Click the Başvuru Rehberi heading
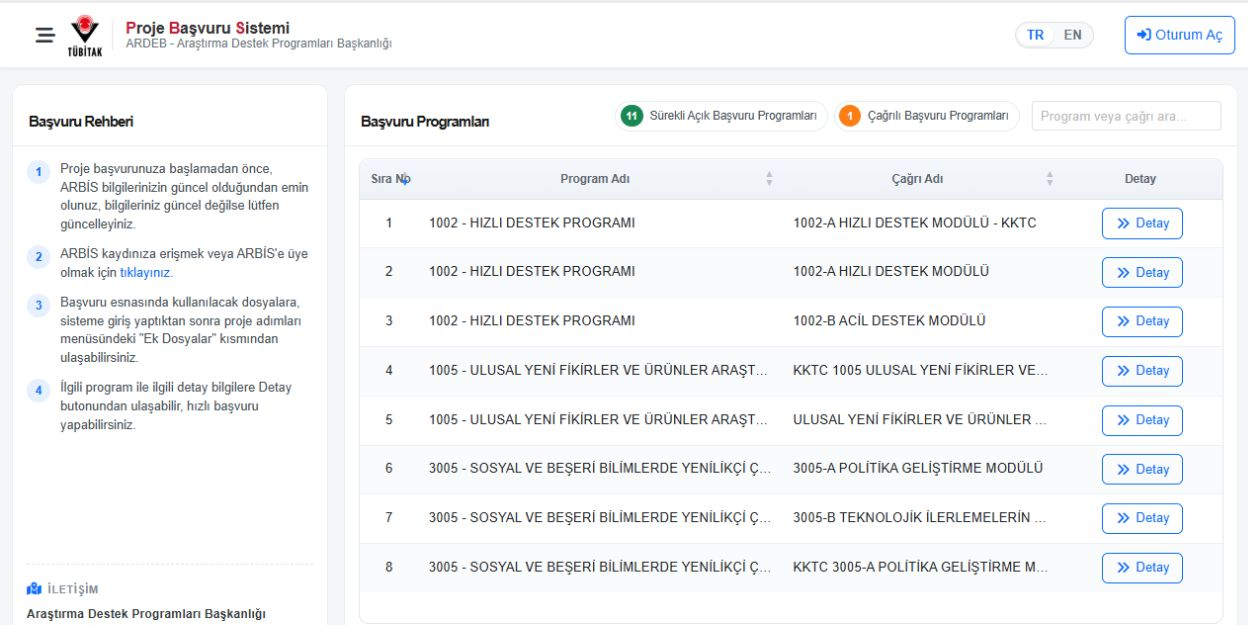 coord(82,122)
